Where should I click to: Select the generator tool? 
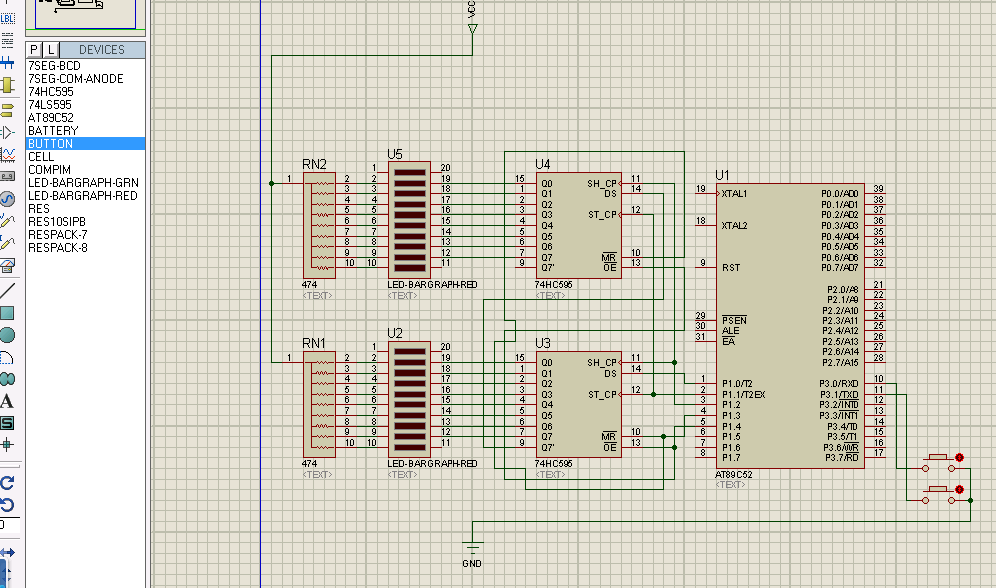tap(7, 199)
